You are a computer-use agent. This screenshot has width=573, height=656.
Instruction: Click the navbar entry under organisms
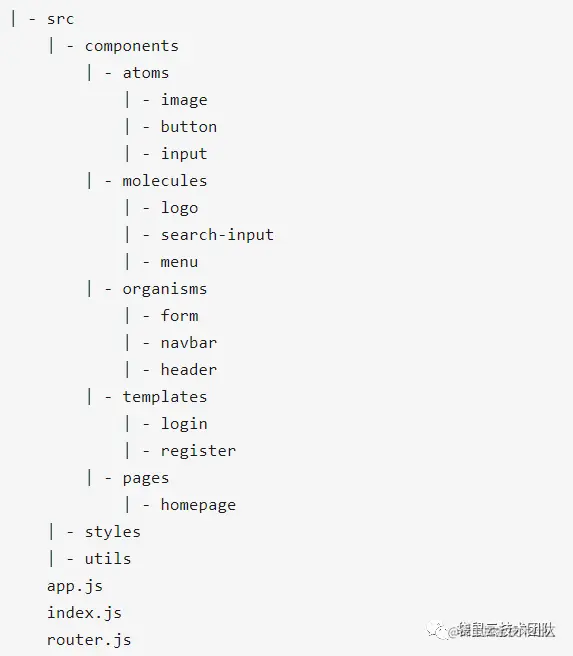189,343
